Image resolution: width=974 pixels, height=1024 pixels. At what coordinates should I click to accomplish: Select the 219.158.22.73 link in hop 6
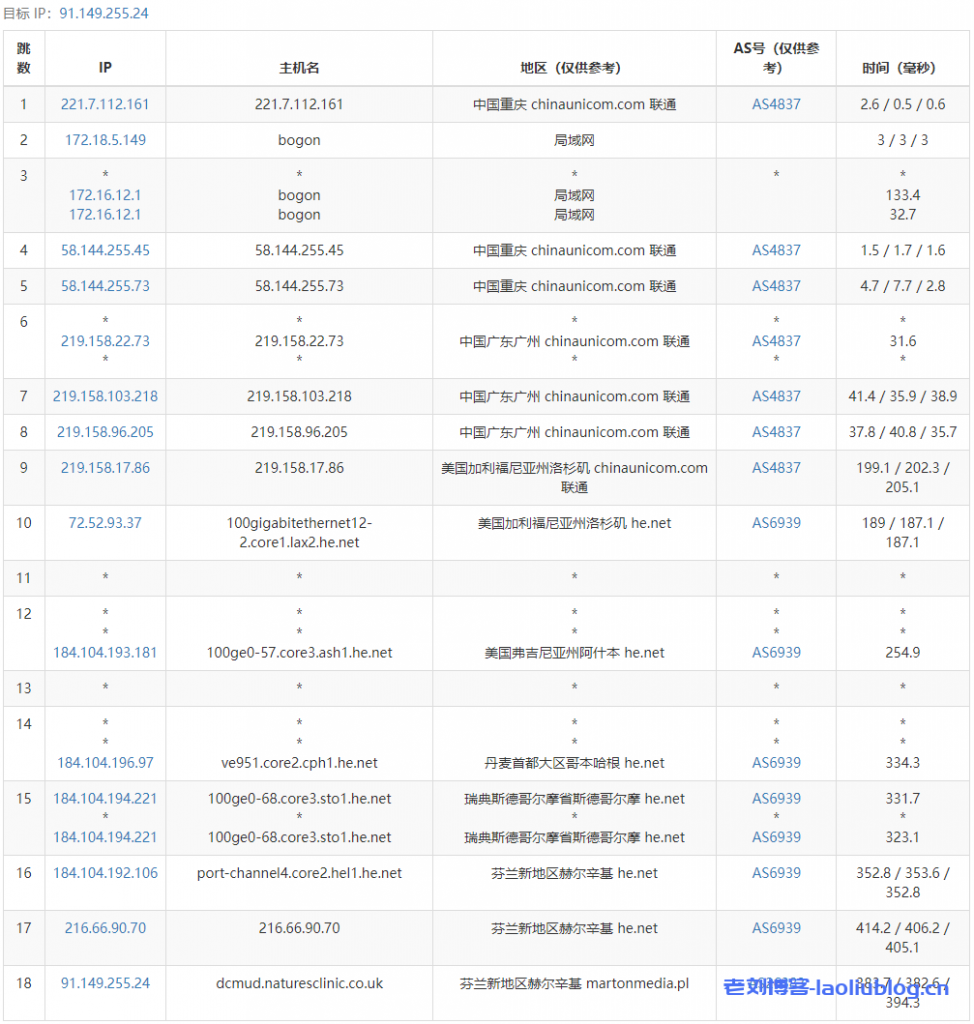tap(105, 341)
